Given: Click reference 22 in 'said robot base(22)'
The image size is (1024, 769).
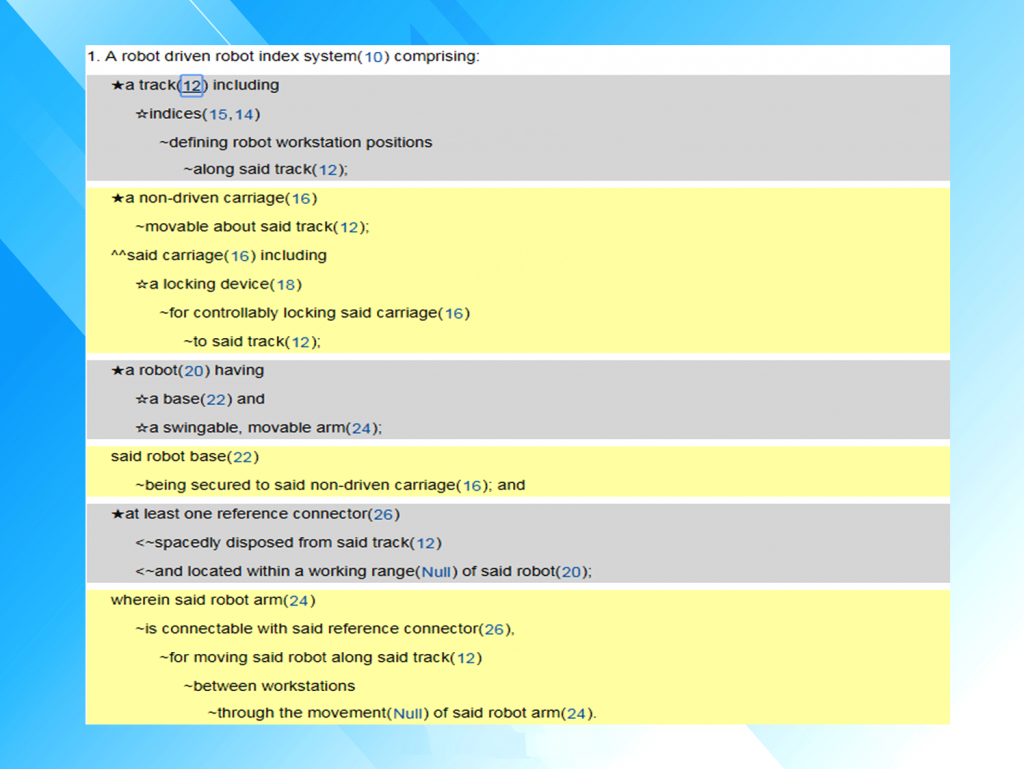Looking at the screenshot, I should pos(242,457).
